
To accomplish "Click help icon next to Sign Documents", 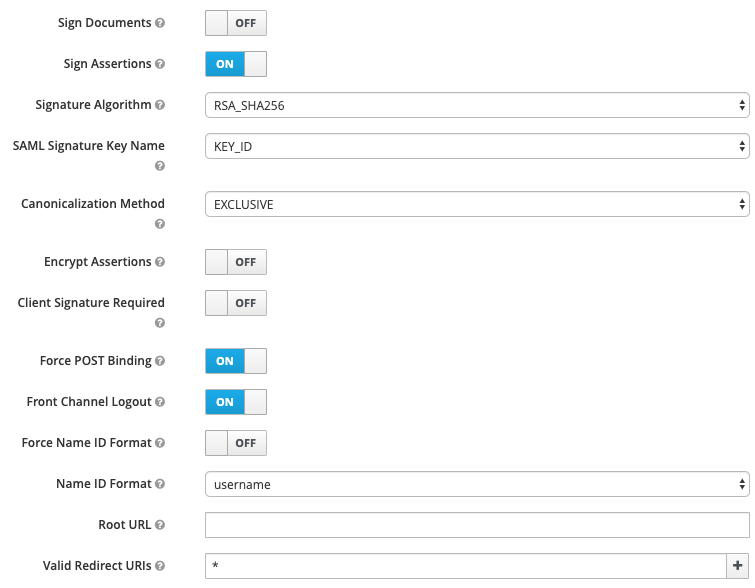I will point(160,23).
